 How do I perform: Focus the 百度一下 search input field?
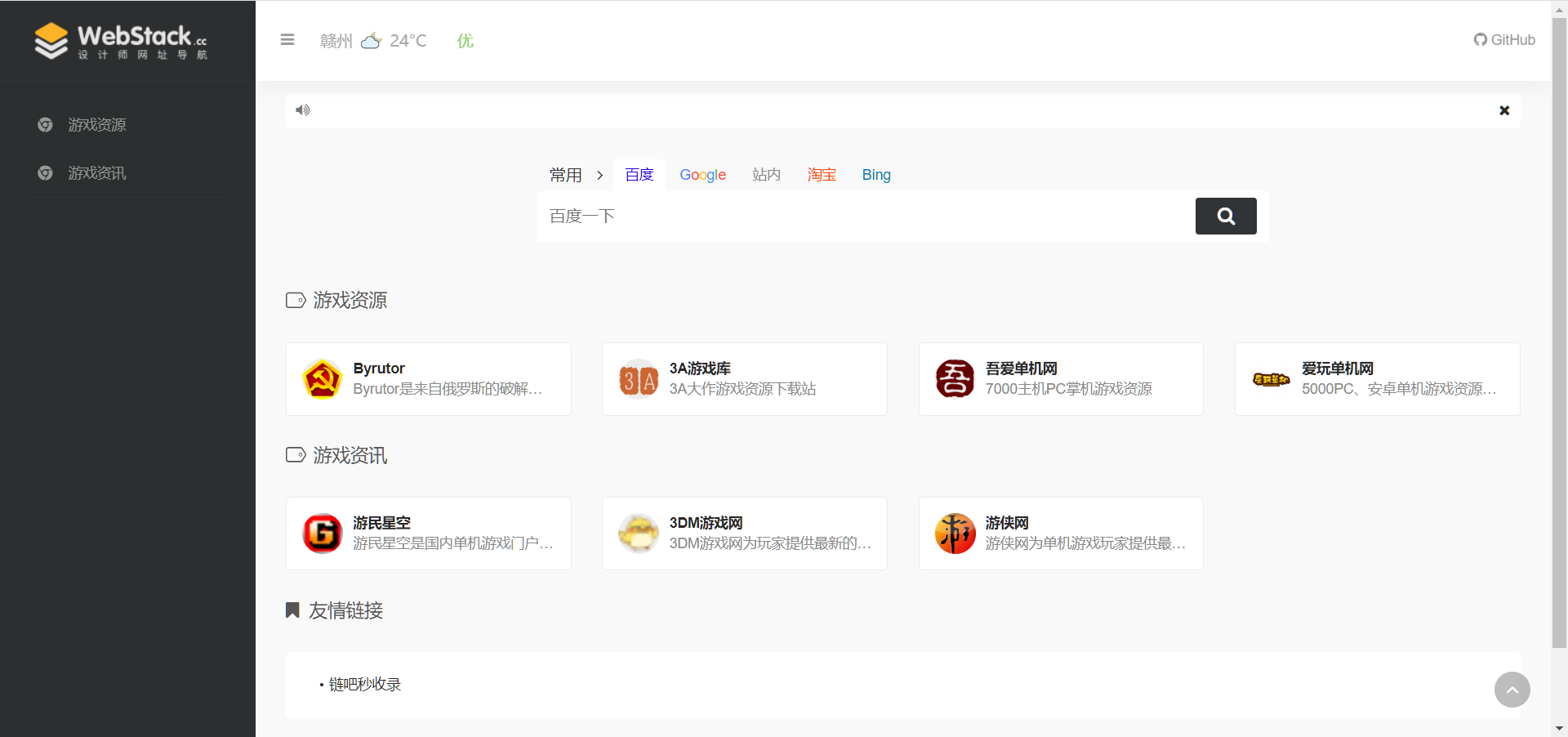click(866, 217)
